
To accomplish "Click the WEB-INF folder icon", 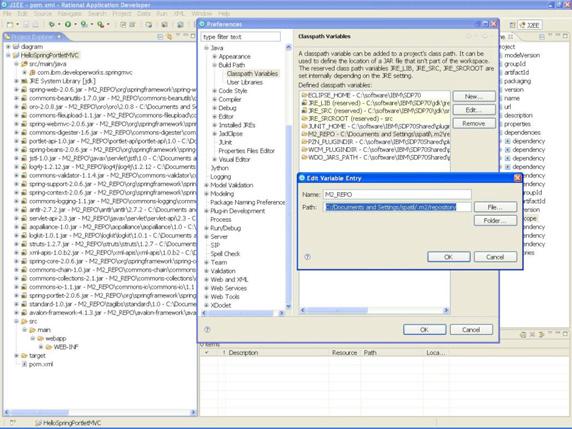I will coord(49,347).
